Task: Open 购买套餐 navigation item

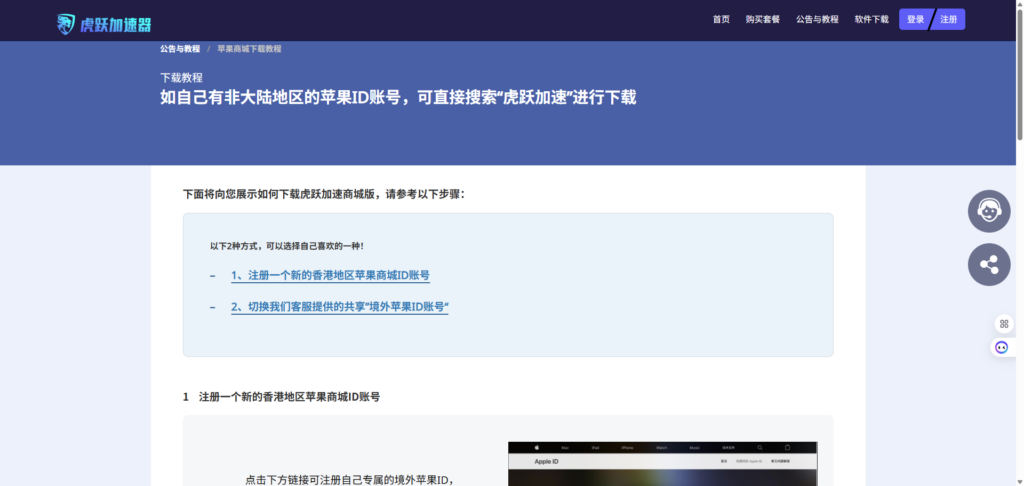Action: (762, 20)
